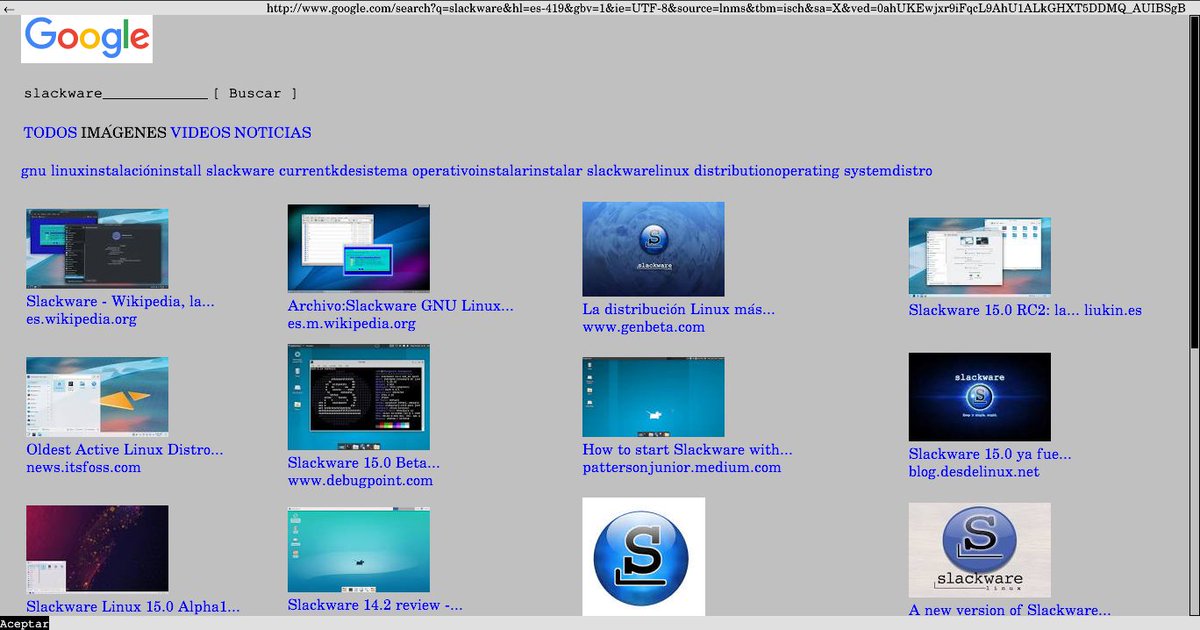Viewport: 1200px width, 630px height.
Task: Open thumbnail above 'Slackware - Wikipedia, la...'
Action: click(97, 249)
